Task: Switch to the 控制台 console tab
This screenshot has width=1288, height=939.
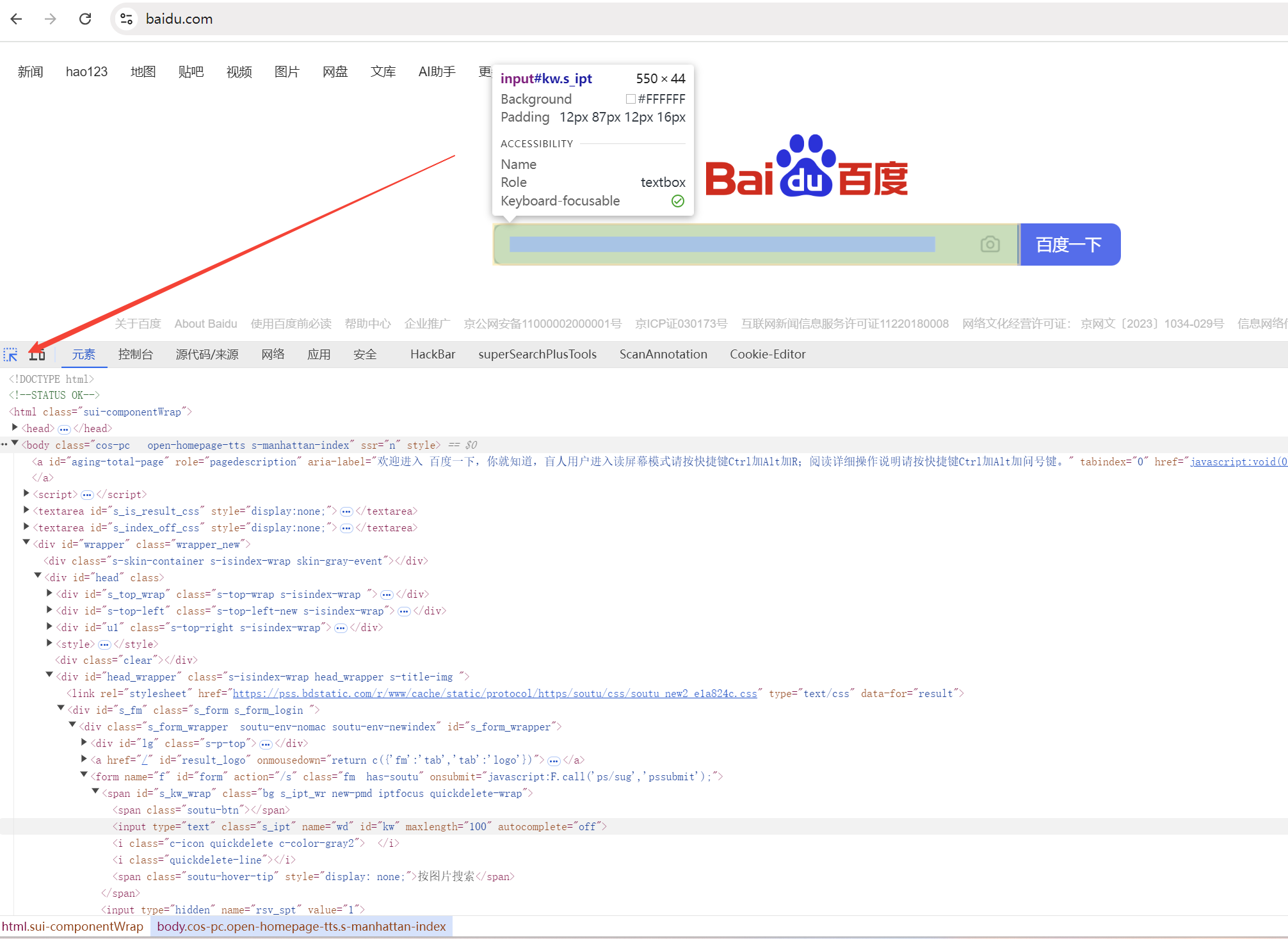Action: click(136, 355)
